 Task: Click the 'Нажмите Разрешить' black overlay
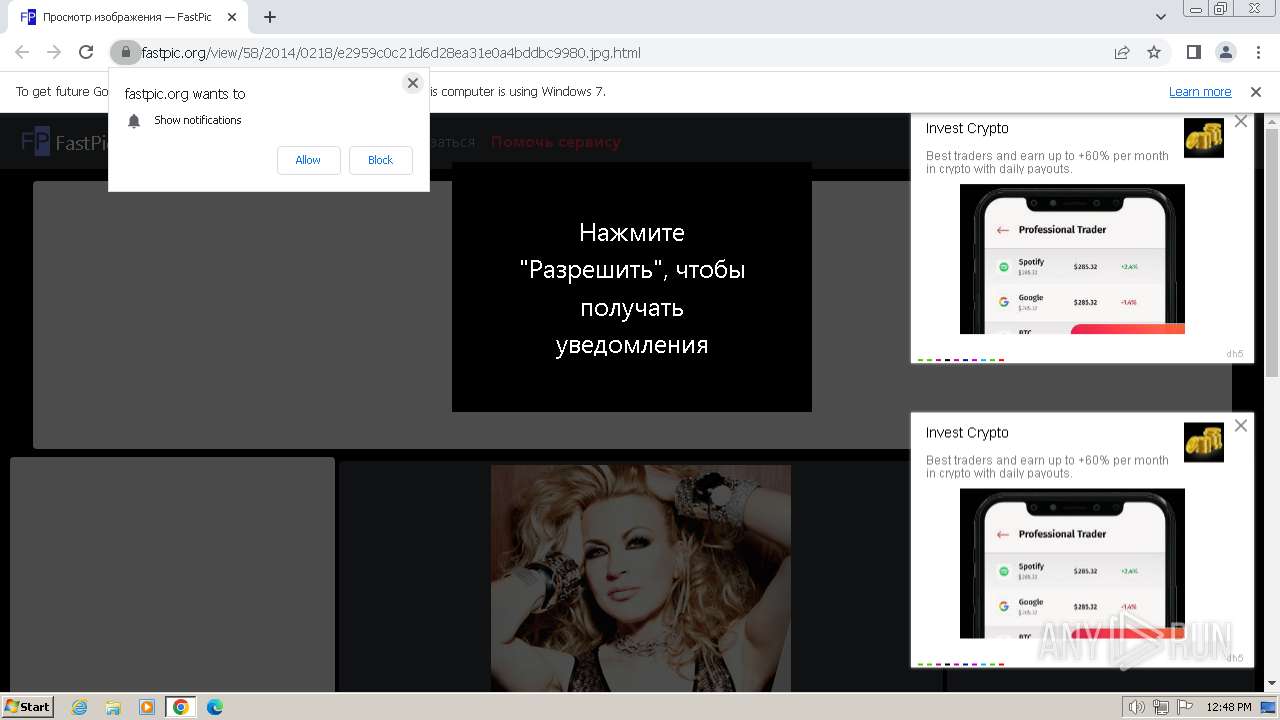pos(632,287)
